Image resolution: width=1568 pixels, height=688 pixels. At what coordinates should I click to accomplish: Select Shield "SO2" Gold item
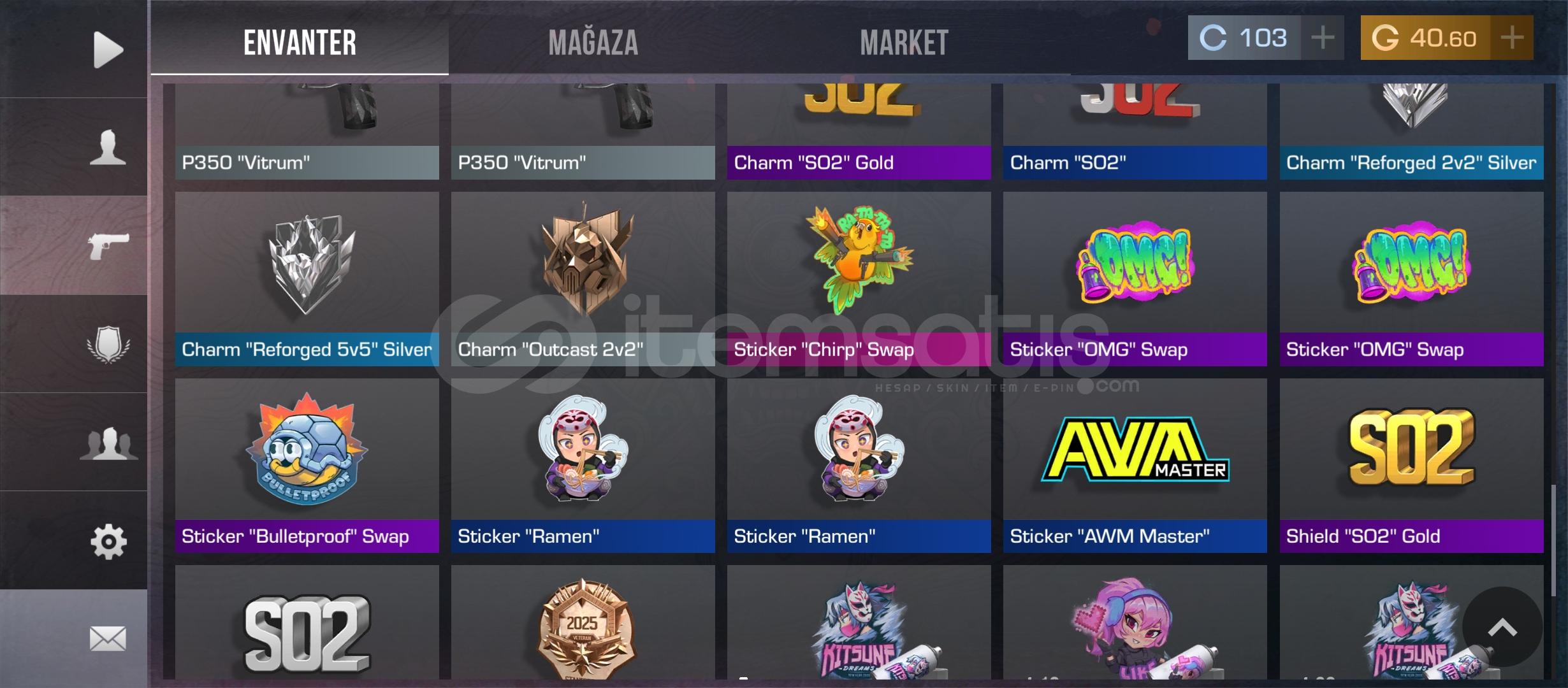click(1411, 466)
